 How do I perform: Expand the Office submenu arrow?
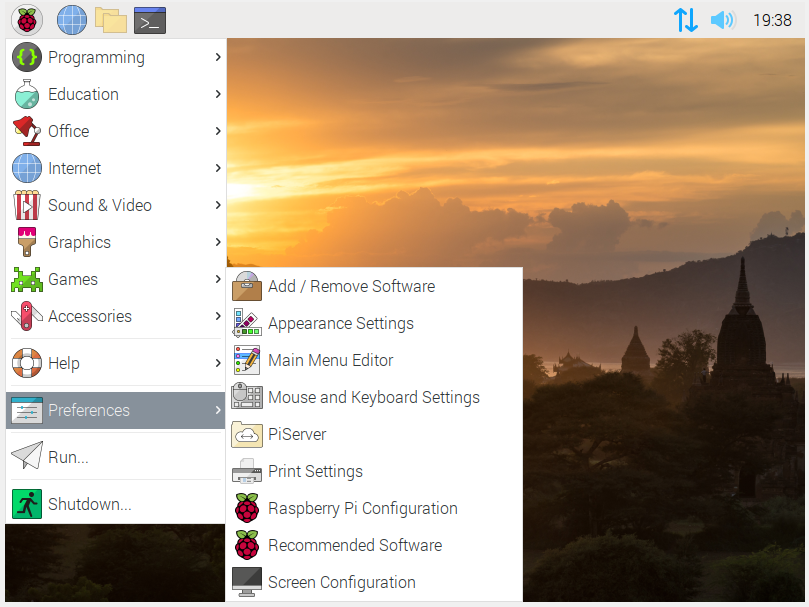tap(218, 131)
